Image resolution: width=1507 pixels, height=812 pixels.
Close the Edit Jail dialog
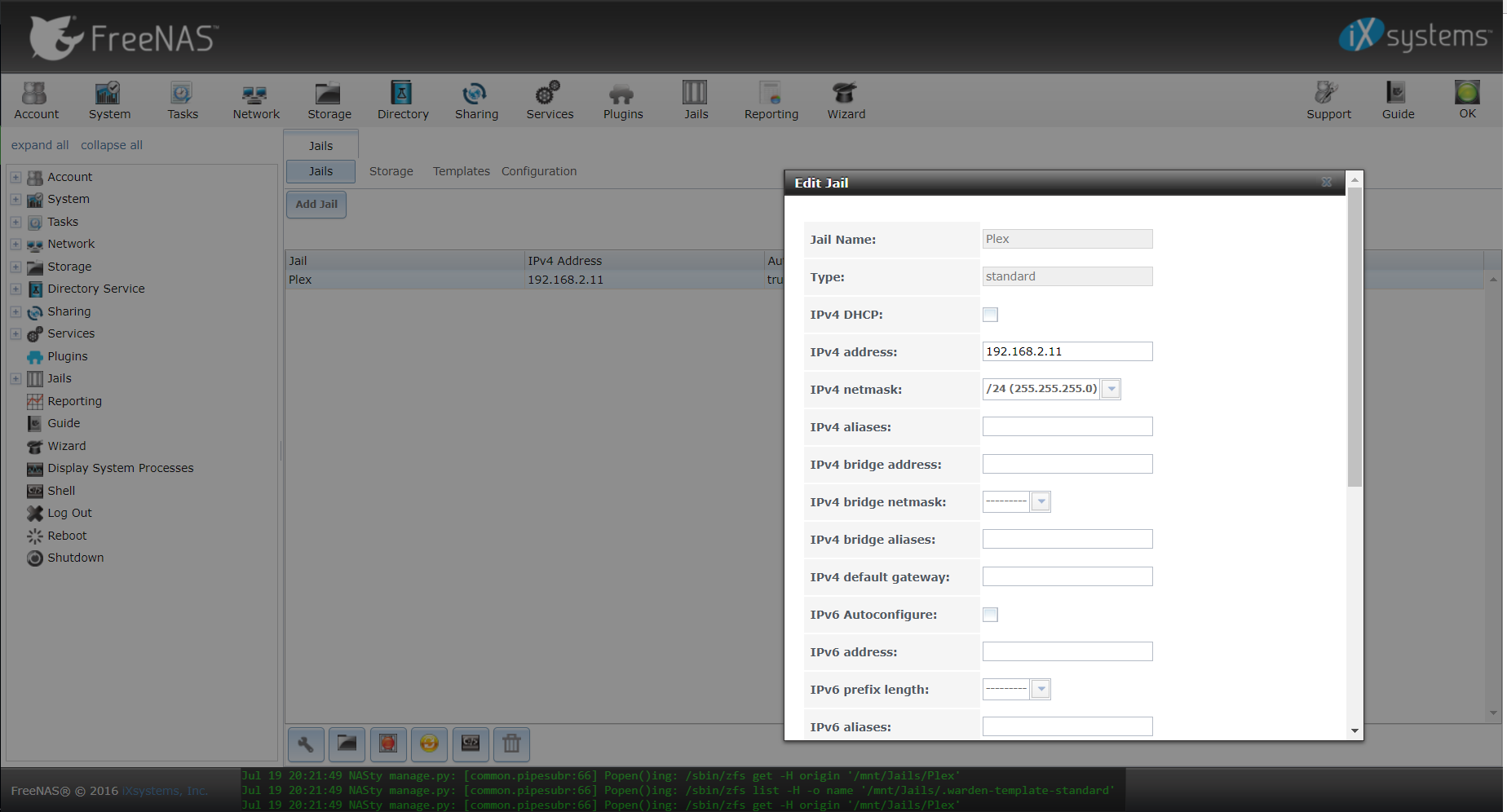point(1326,183)
